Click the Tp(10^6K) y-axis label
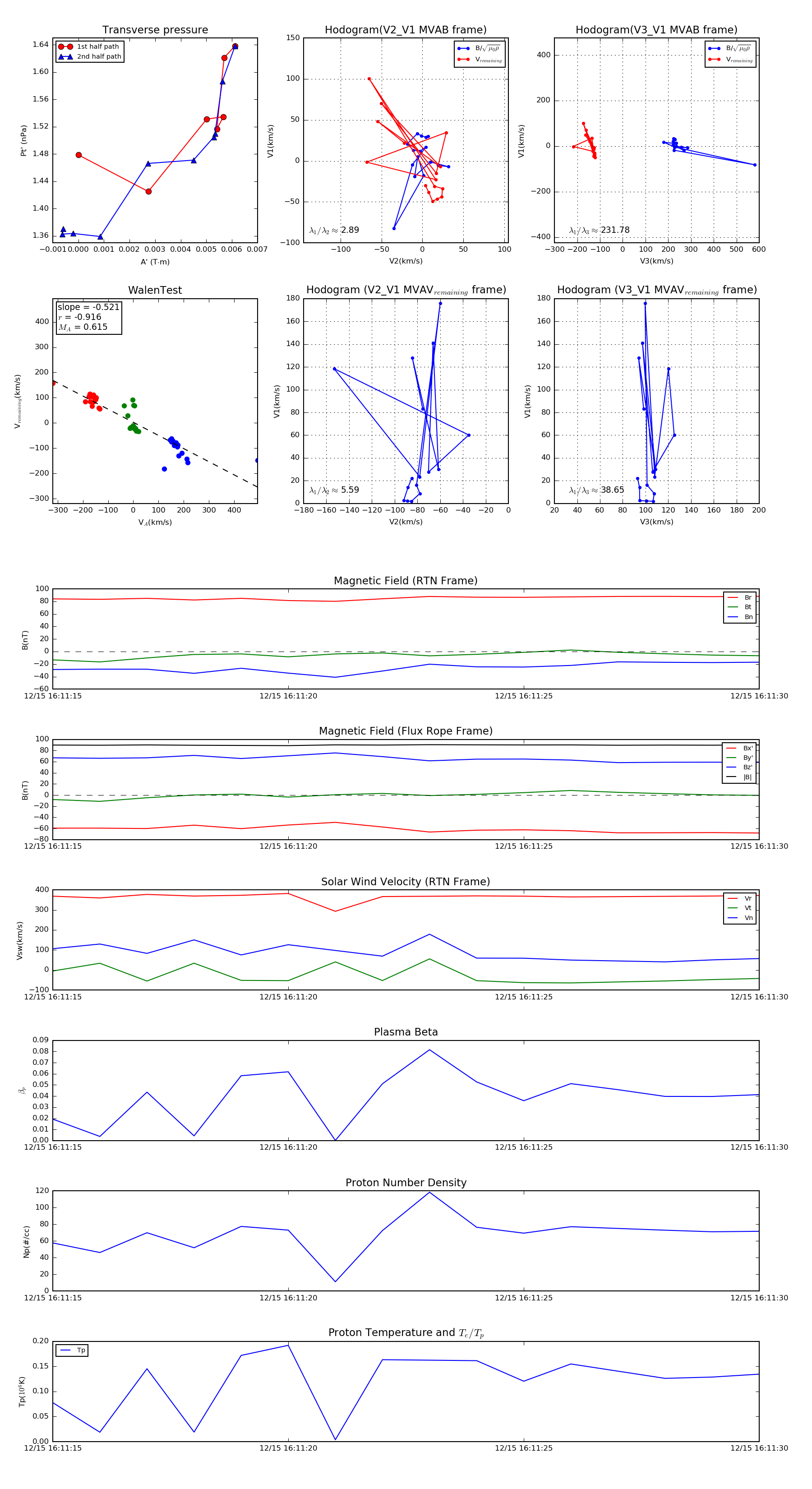This screenshot has height=1489, width=812. click(22, 1392)
